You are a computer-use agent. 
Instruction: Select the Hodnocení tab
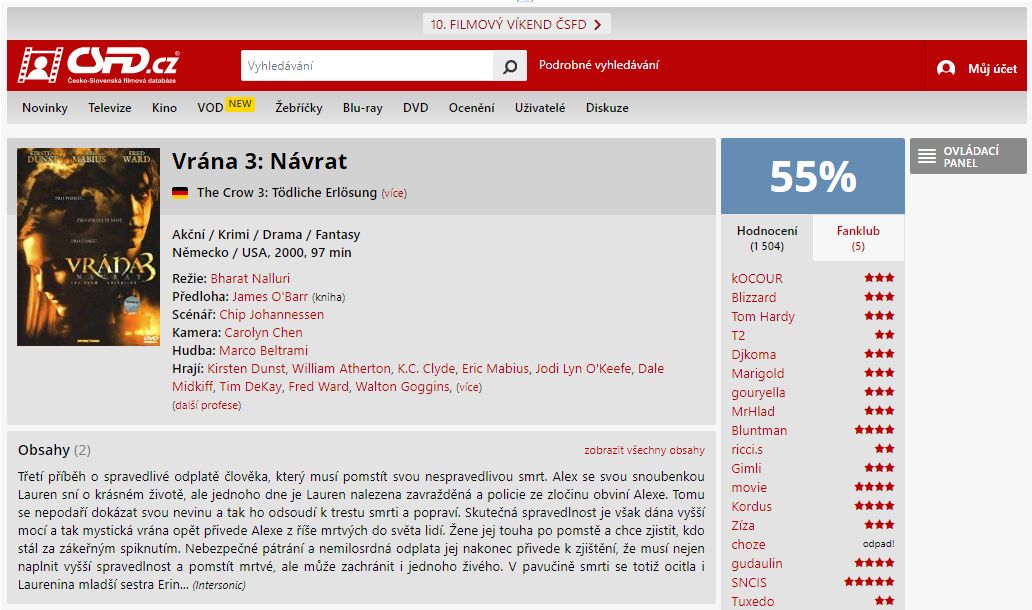point(767,237)
